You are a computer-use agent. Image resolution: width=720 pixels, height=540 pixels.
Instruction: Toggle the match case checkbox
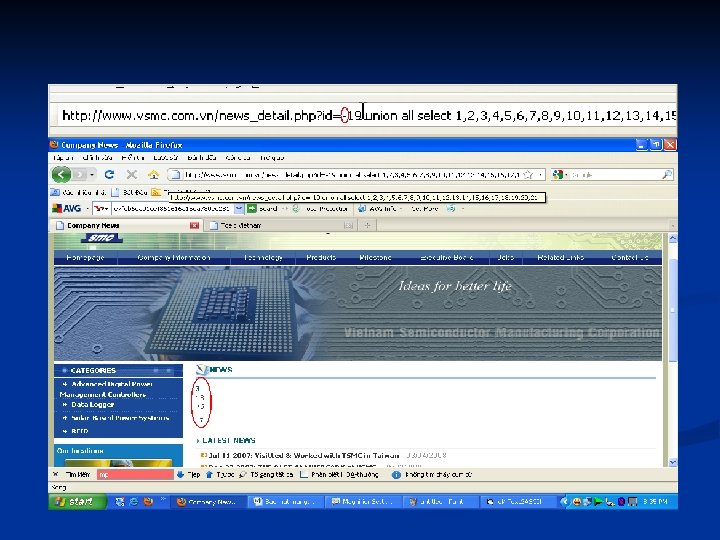[304, 474]
